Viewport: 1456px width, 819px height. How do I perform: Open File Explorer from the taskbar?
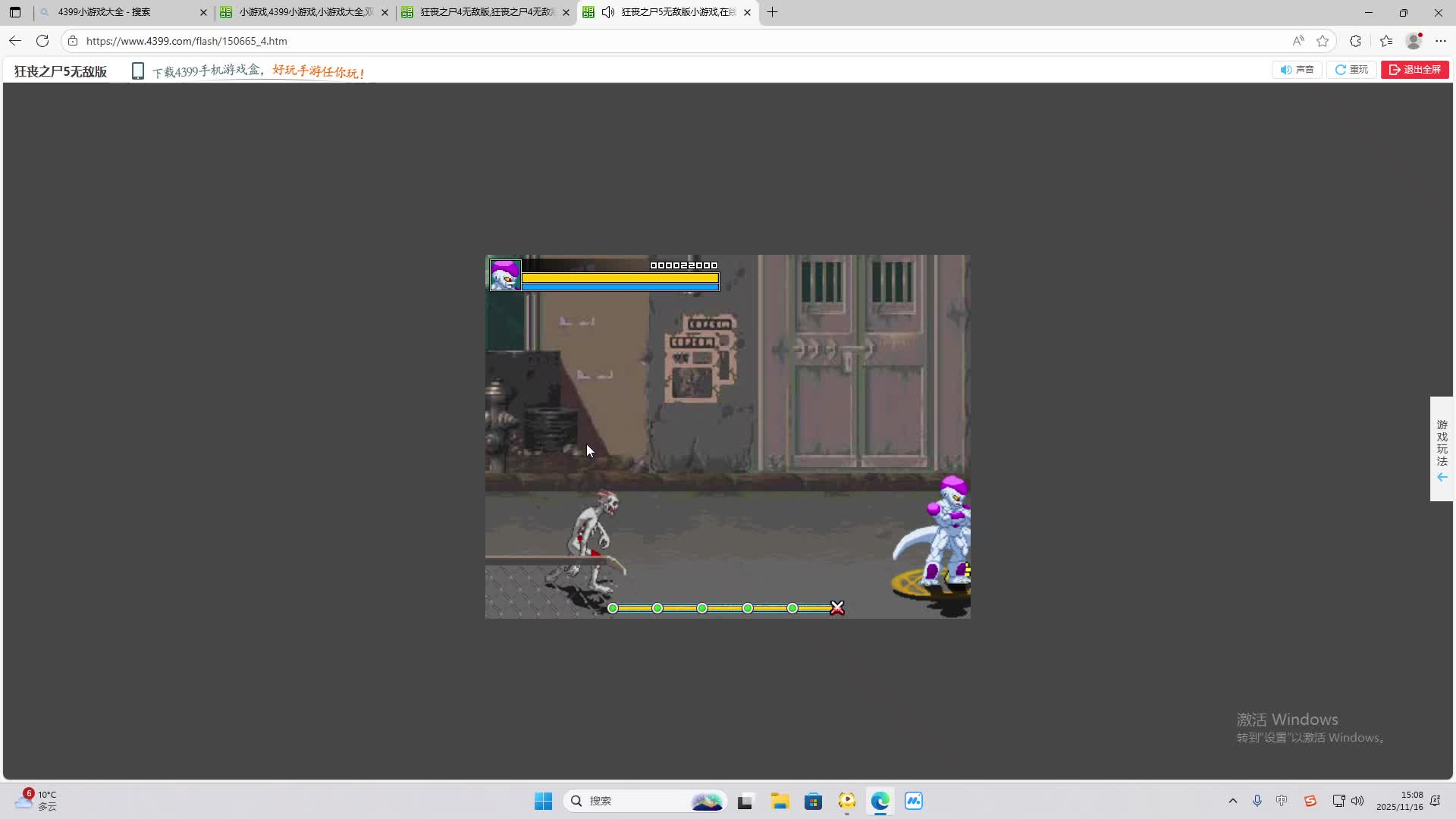click(780, 801)
